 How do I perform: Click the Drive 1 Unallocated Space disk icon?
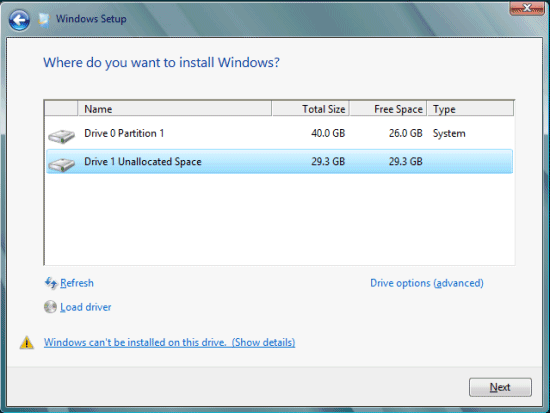tap(61, 164)
